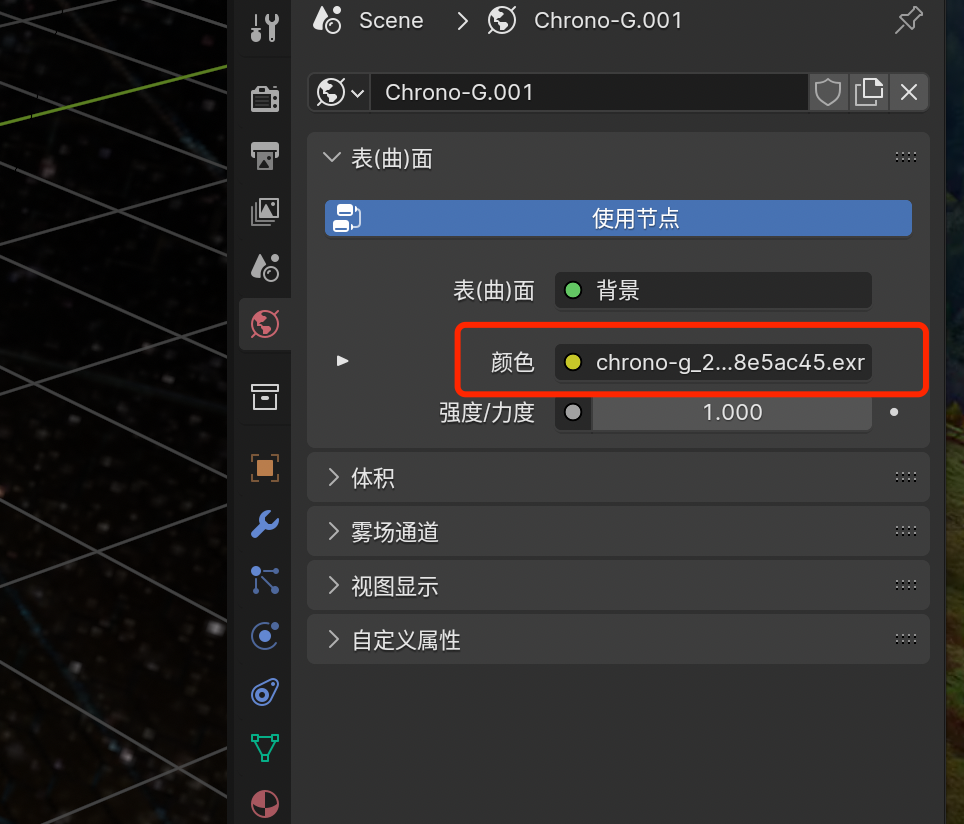Open the Modifiers wrench tab
This screenshot has height=824, width=964.
tap(265, 523)
